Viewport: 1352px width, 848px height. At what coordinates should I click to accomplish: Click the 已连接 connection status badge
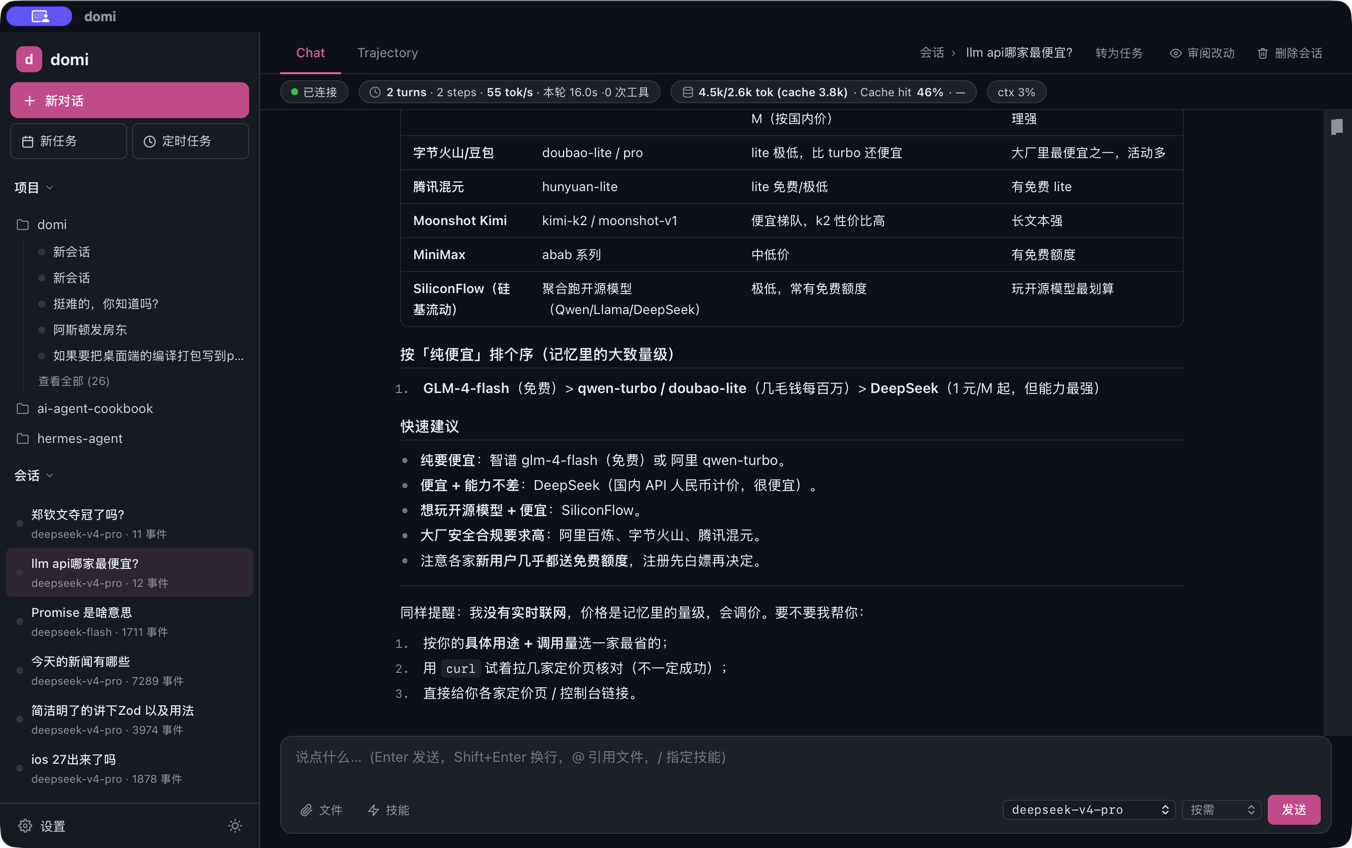click(314, 92)
